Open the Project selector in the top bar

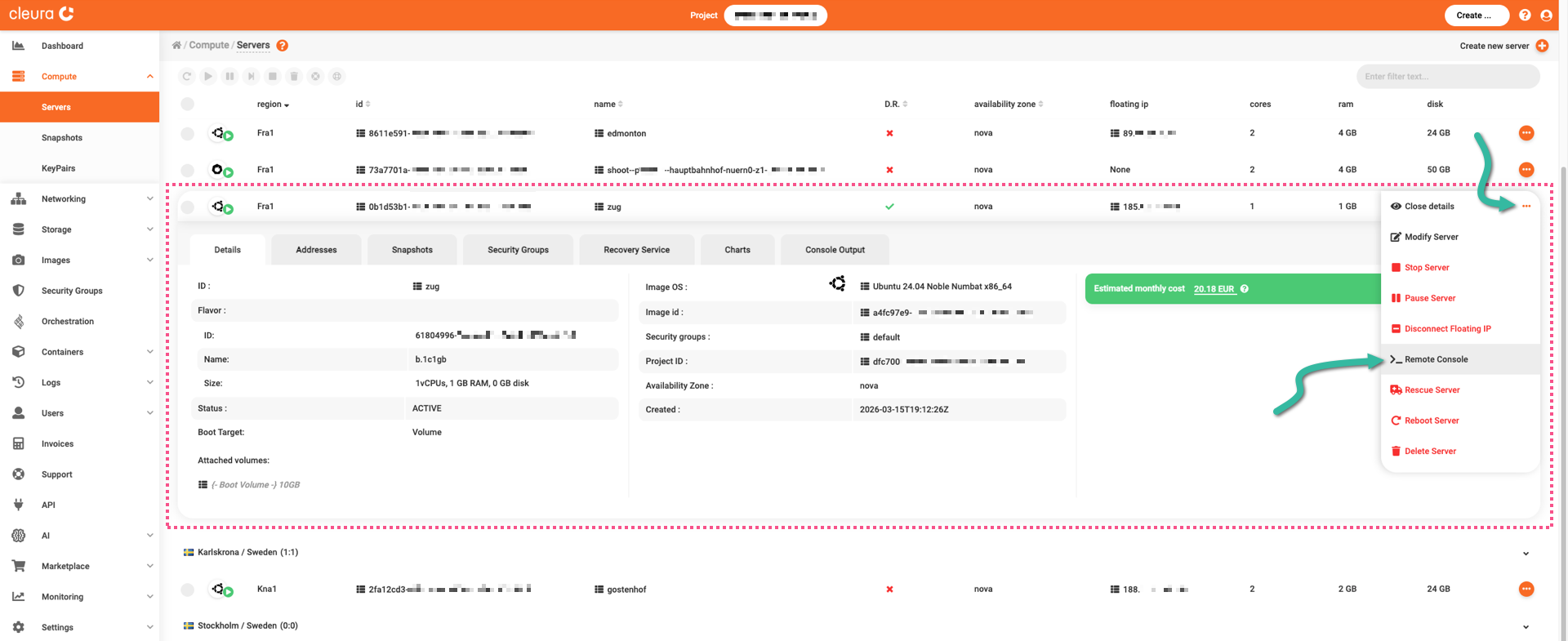click(775, 15)
